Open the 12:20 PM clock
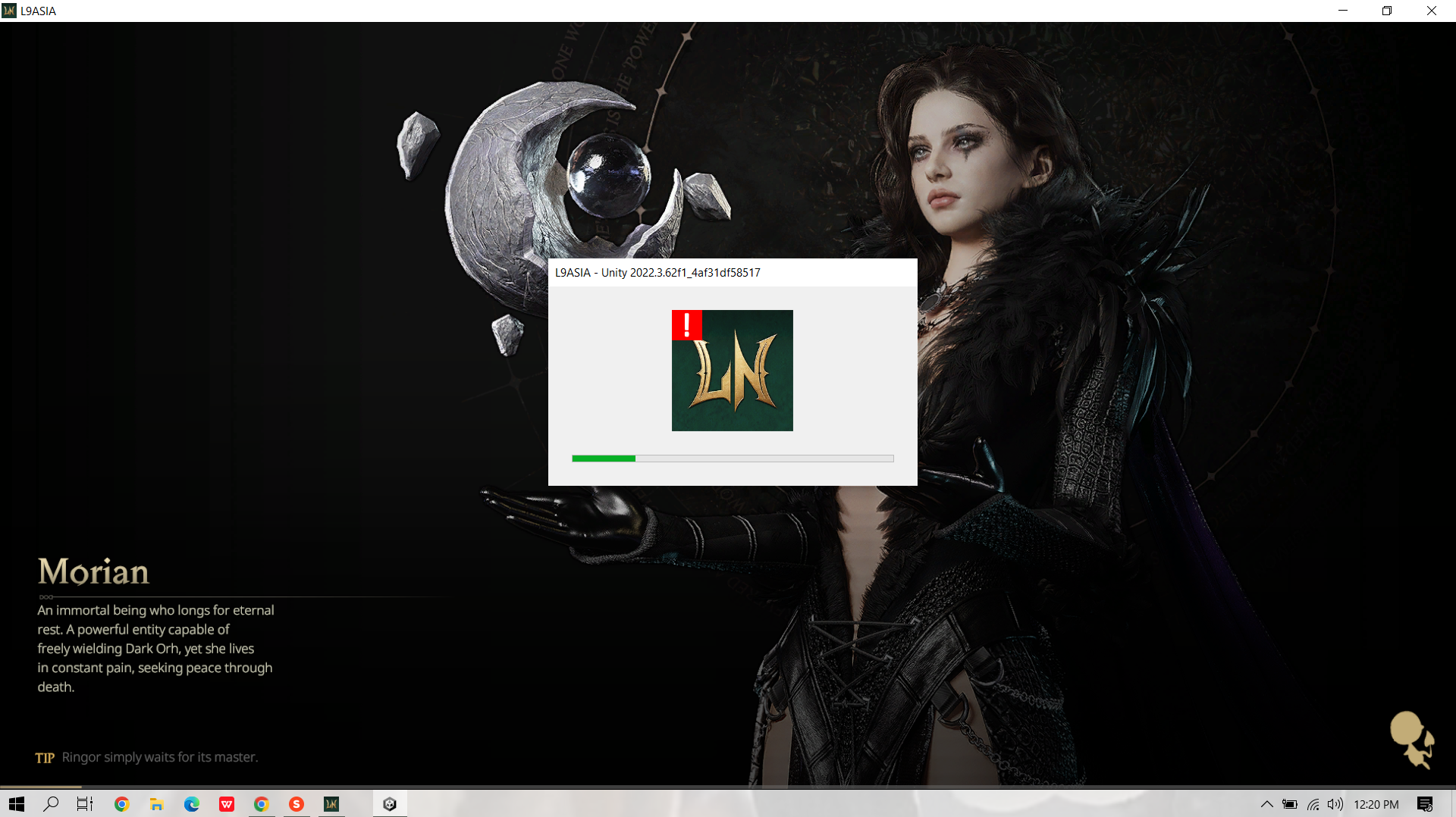Image resolution: width=1456 pixels, height=817 pixels. pos(1376,804)
